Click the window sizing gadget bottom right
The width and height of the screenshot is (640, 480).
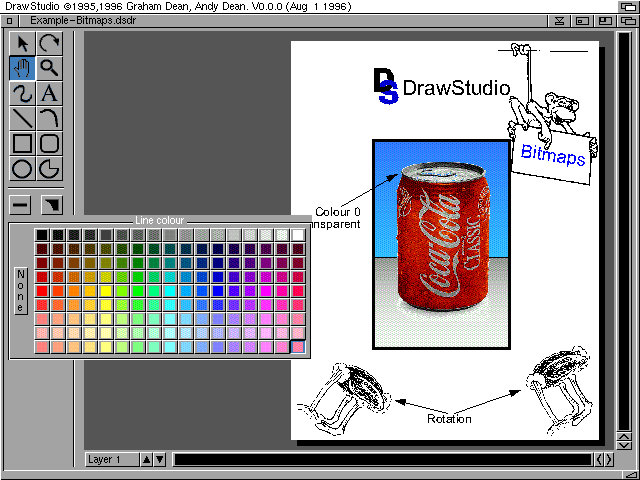coord(631,475)
